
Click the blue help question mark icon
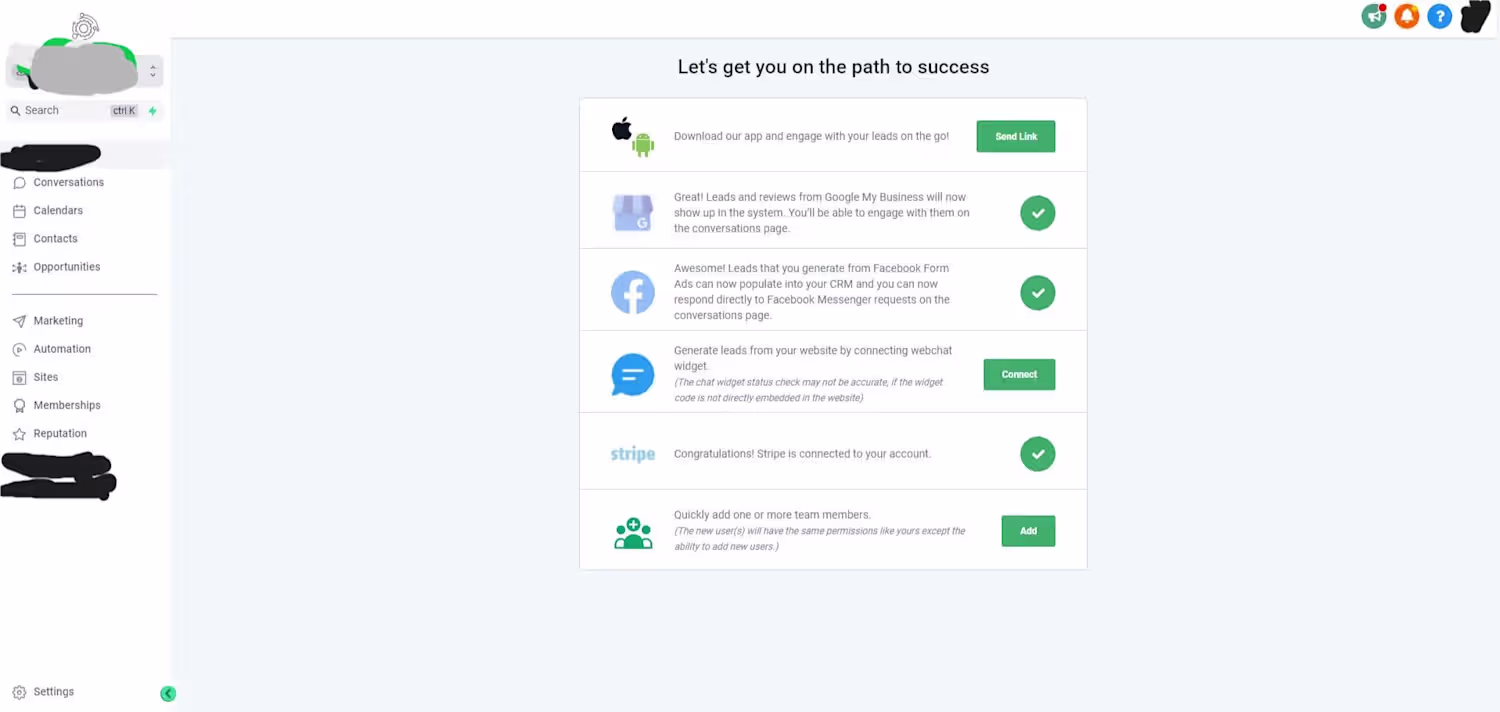click(x=1439, y=16)
